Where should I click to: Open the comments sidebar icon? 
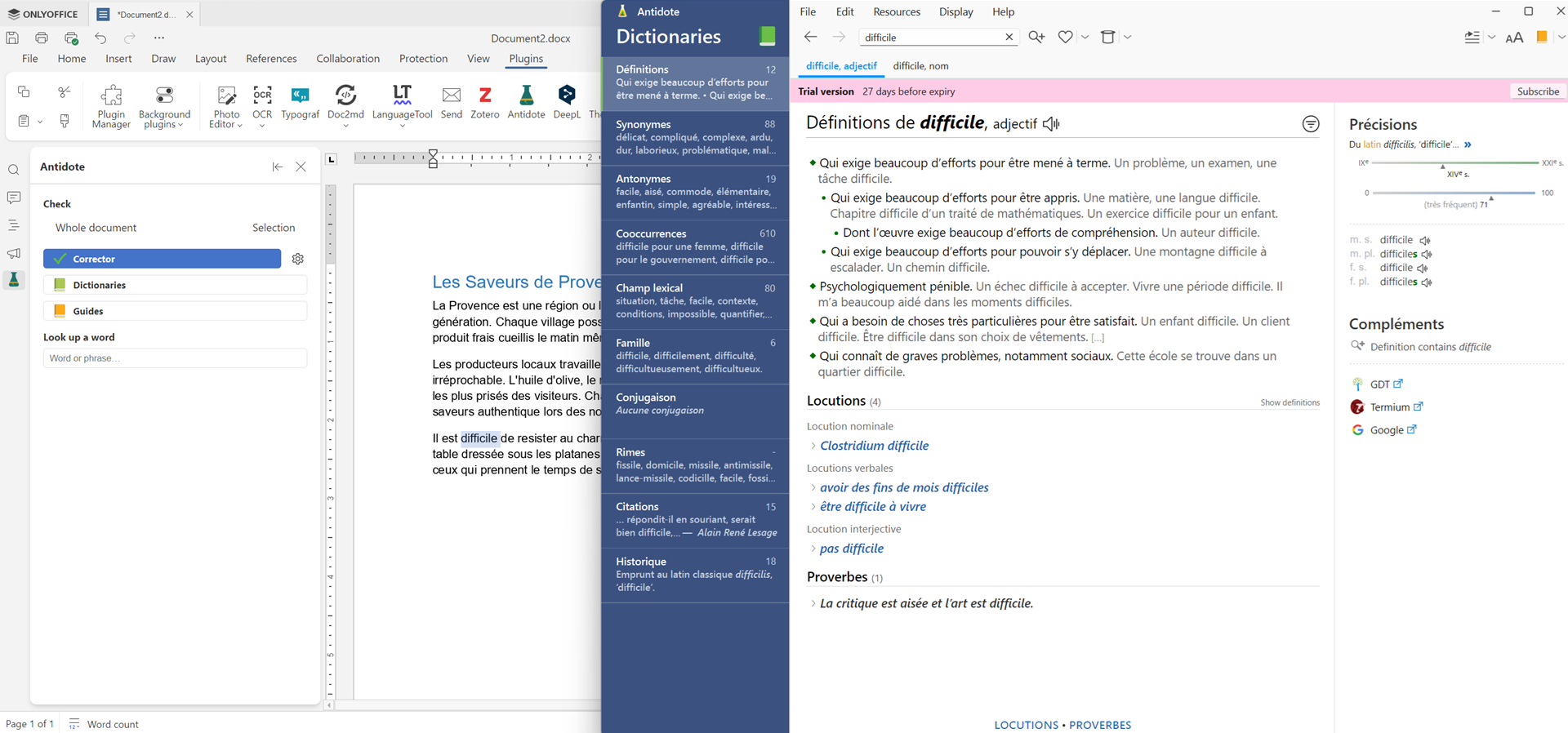14,198
